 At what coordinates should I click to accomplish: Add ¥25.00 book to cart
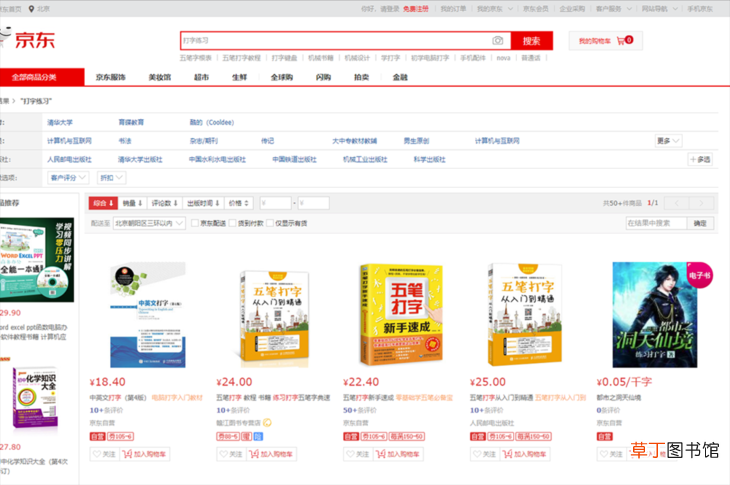coord(525,454)
